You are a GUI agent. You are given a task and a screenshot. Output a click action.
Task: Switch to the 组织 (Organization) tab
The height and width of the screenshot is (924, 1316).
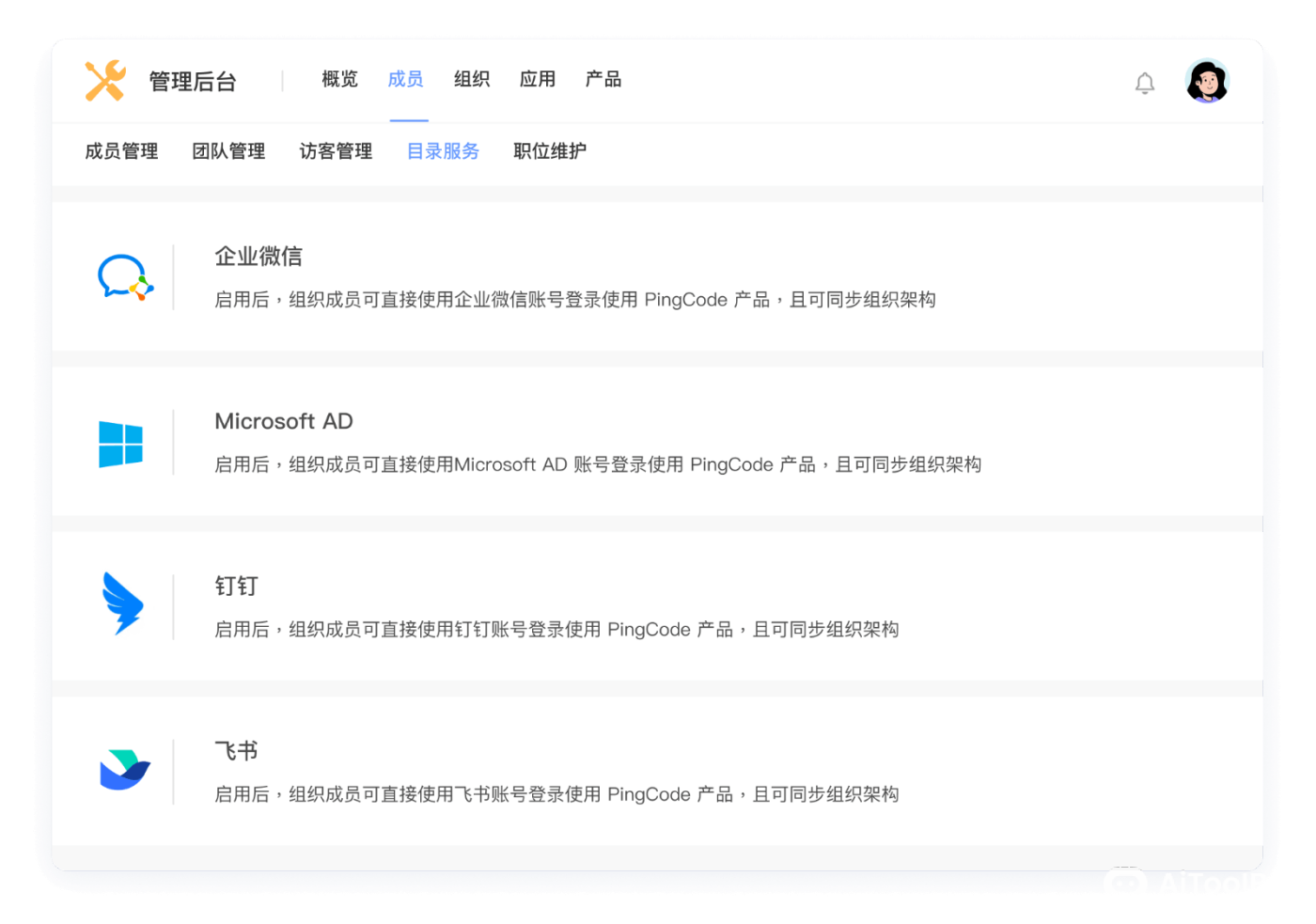[472, 80]
